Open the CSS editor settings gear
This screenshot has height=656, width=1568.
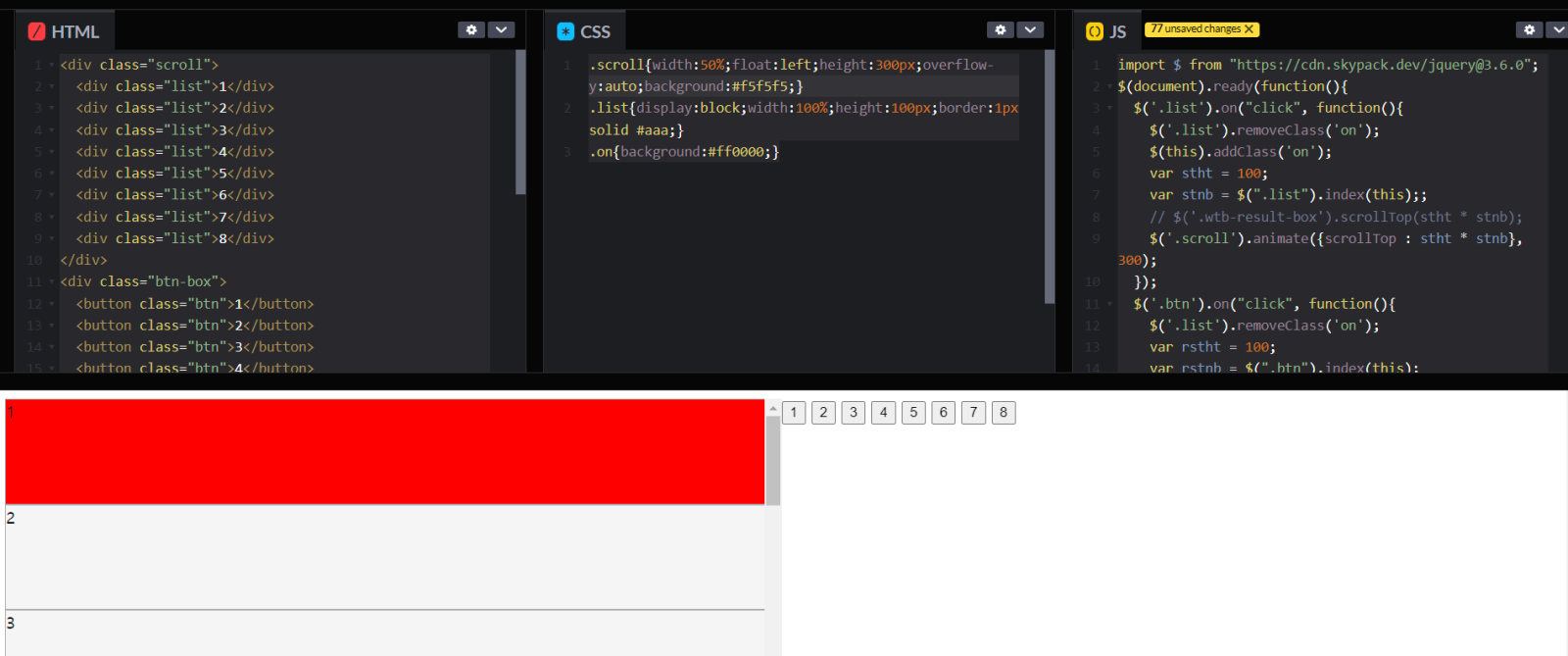(x=1000, y=30)
